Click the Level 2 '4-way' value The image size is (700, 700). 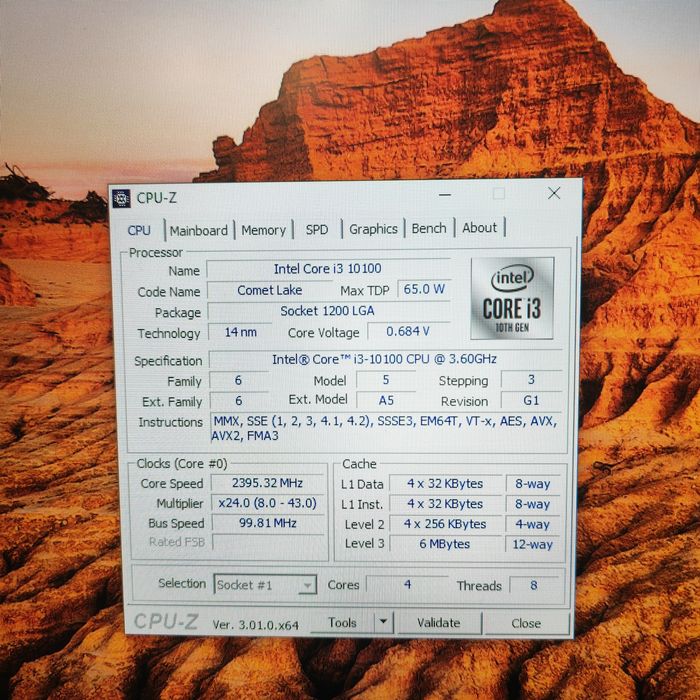click(x=532, y=524)
